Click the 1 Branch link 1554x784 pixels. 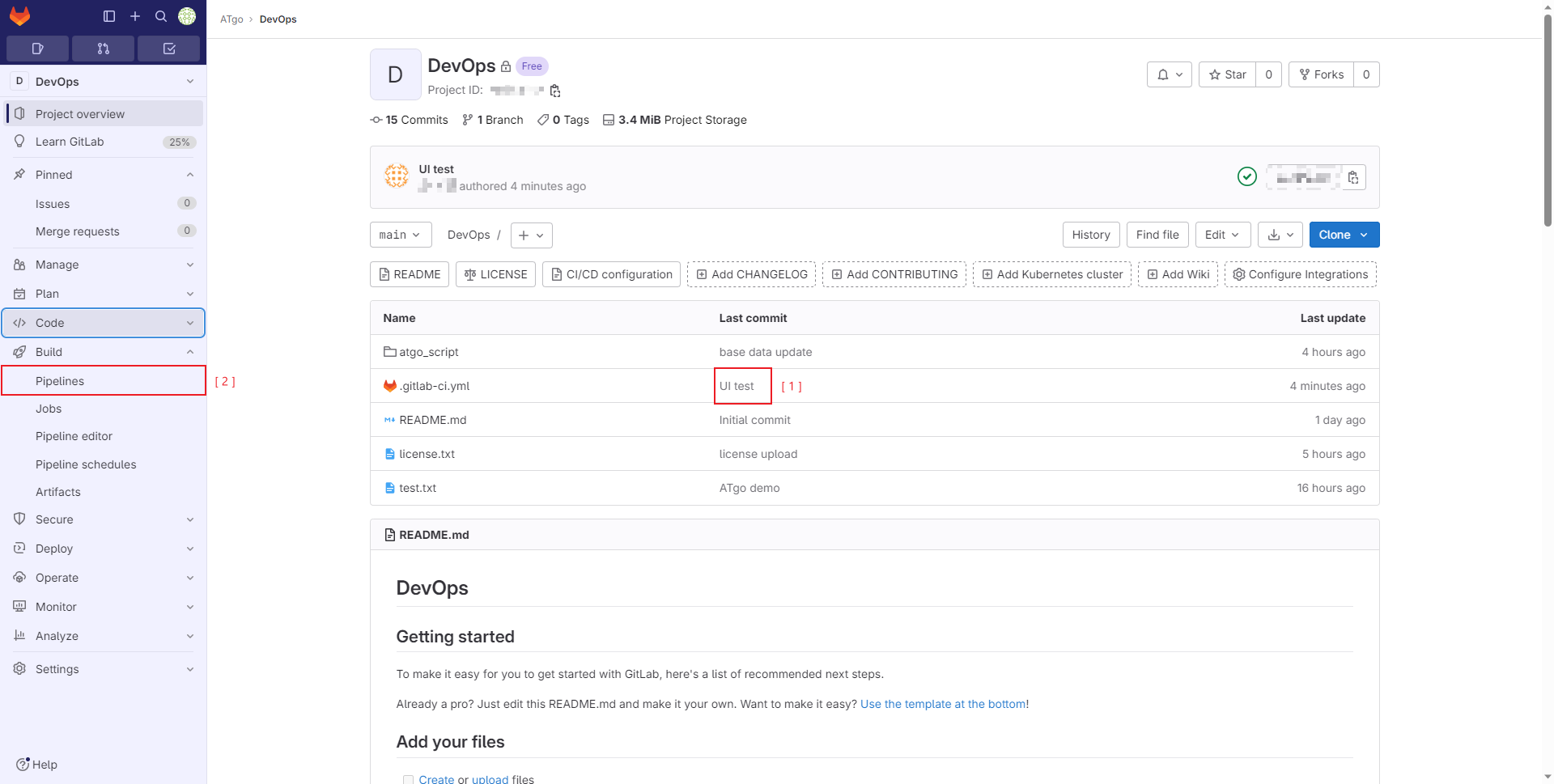tap(492, 120)
